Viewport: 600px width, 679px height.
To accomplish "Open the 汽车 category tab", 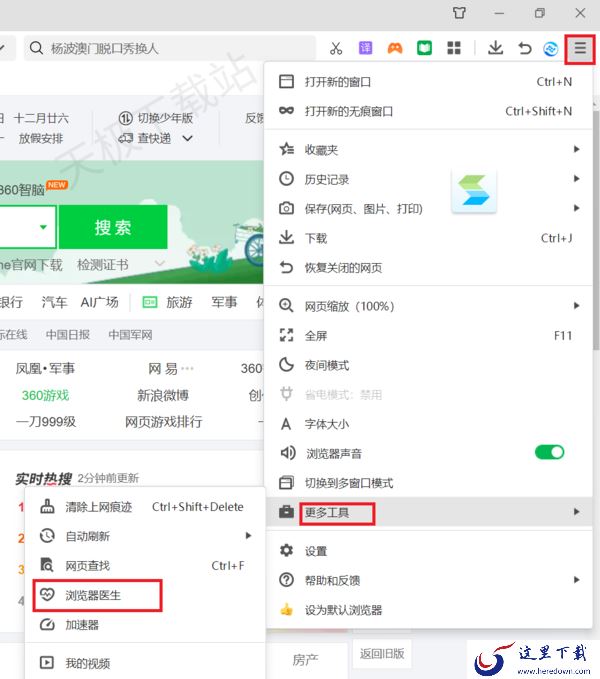I will click(x=55, y=302).
